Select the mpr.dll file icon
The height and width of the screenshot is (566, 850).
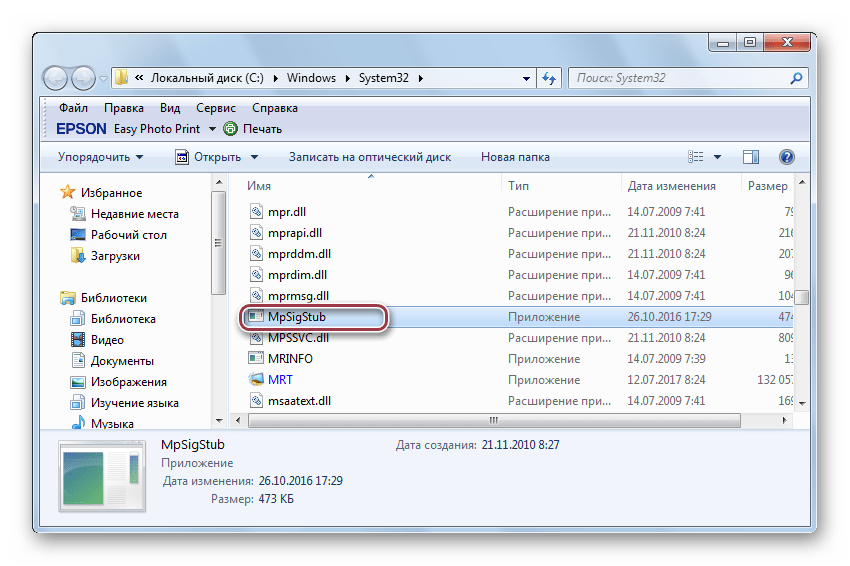tap(256, 211)
